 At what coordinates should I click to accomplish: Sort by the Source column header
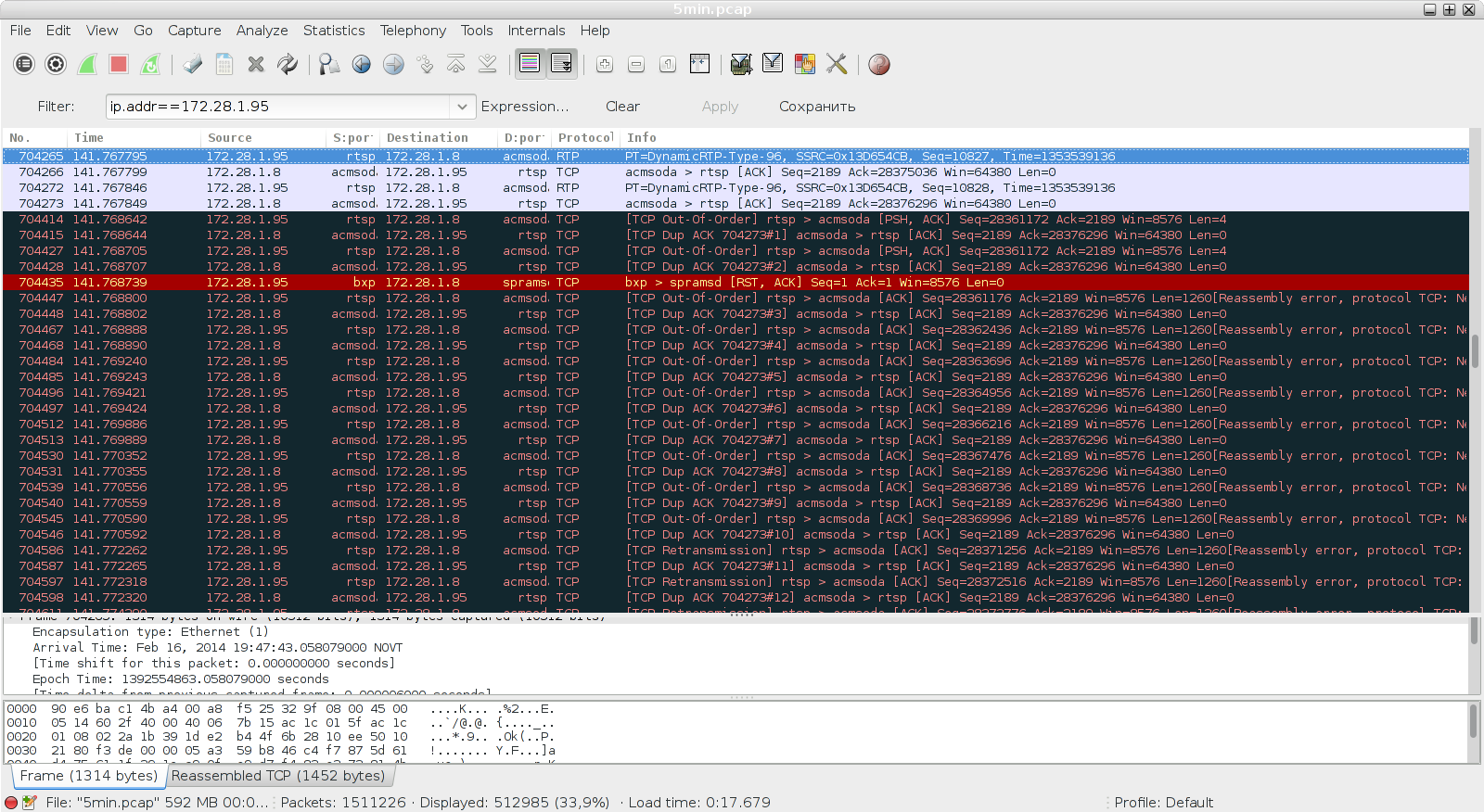pyautogui.click(x=264, y=137)
